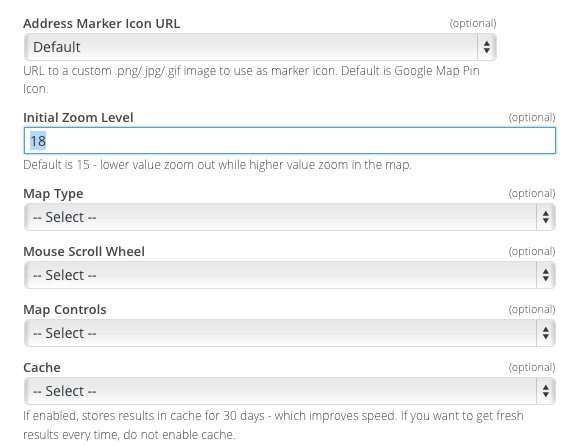Open the Map Controls select box
Viewport: 576px width, 445px height.
289,333
